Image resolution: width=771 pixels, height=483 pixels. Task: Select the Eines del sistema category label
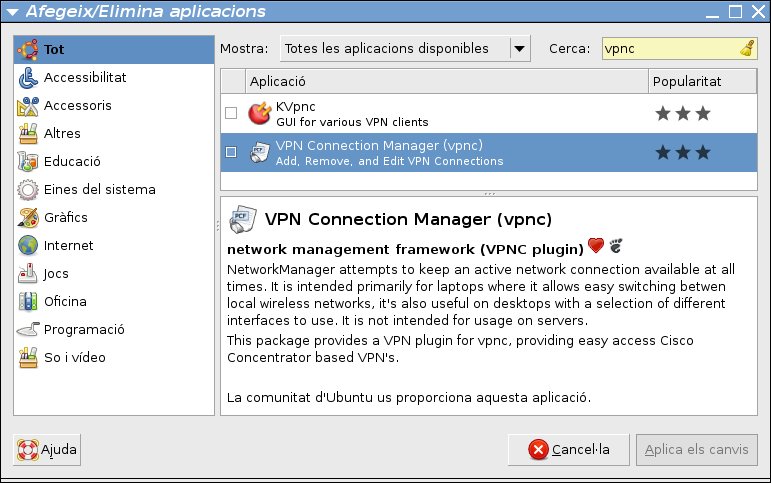(x=100, y=189)
